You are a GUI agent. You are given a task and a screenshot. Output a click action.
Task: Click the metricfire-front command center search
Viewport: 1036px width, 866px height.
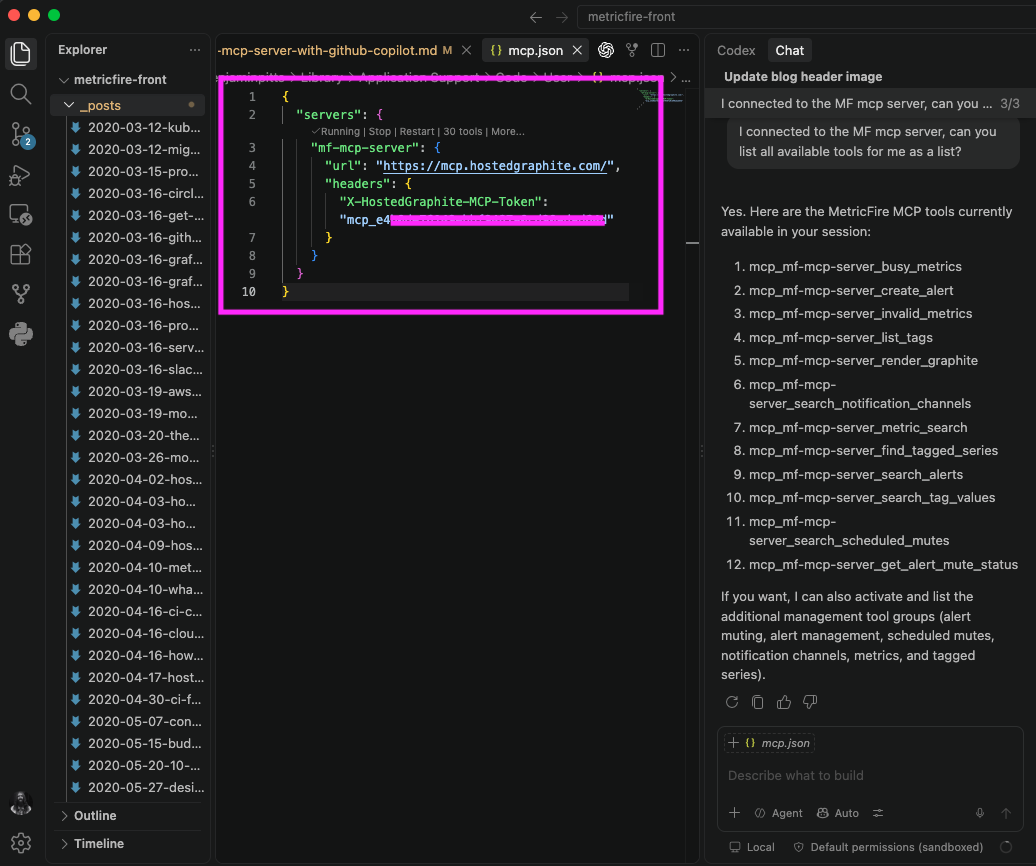tap(806, 17)
